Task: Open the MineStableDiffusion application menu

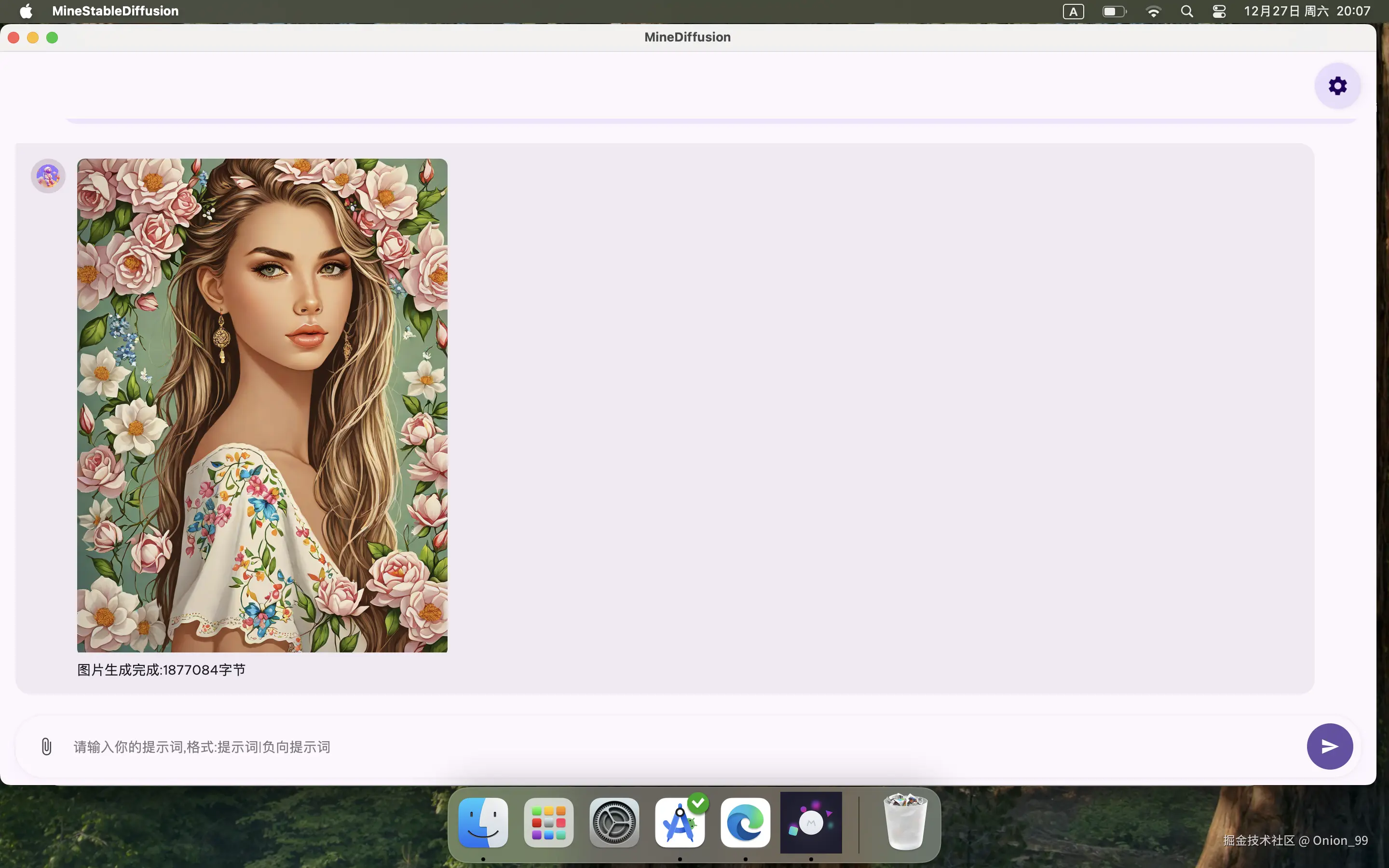Action: point(115,11)
